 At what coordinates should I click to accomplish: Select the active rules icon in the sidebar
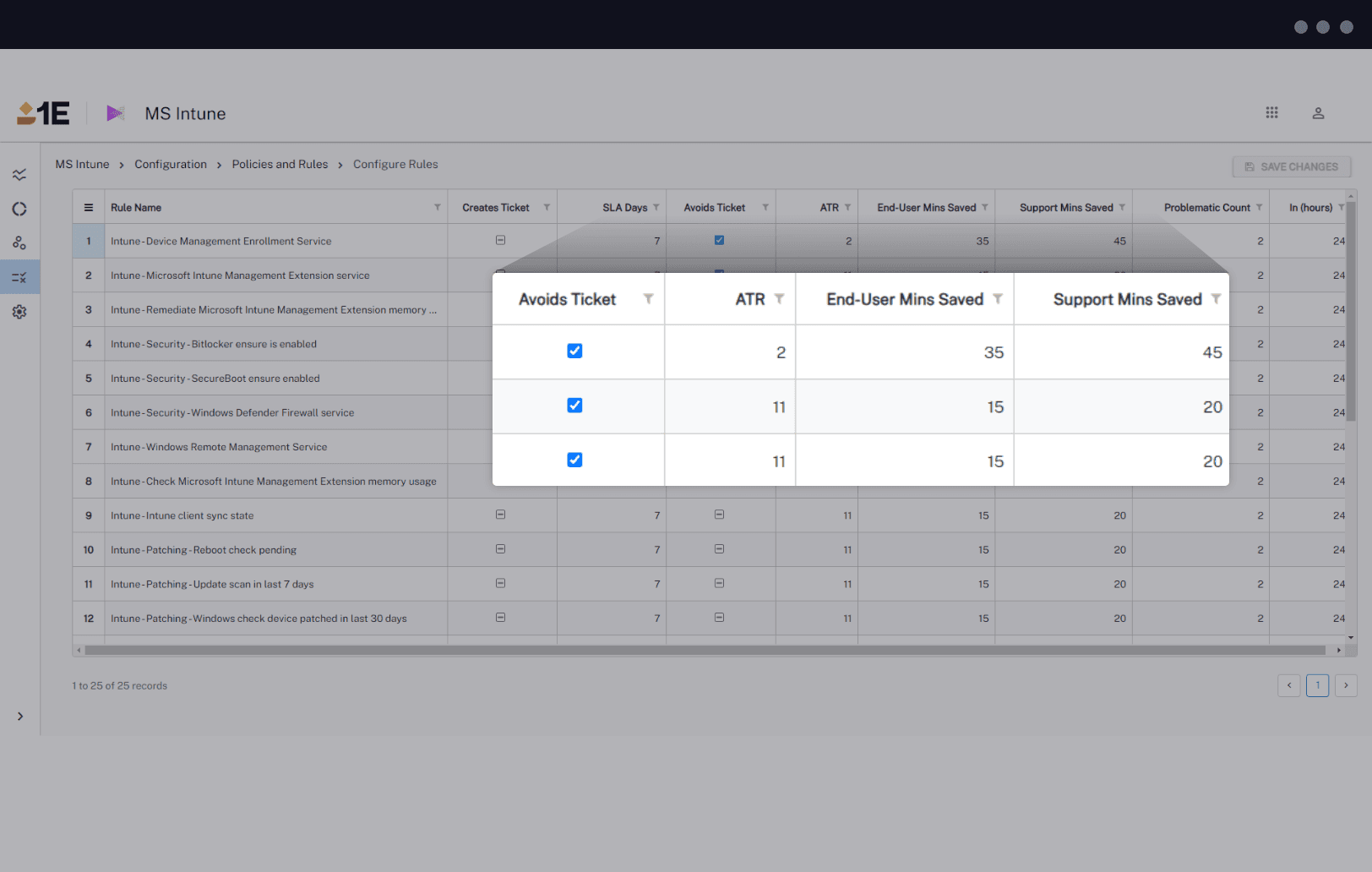19,276
